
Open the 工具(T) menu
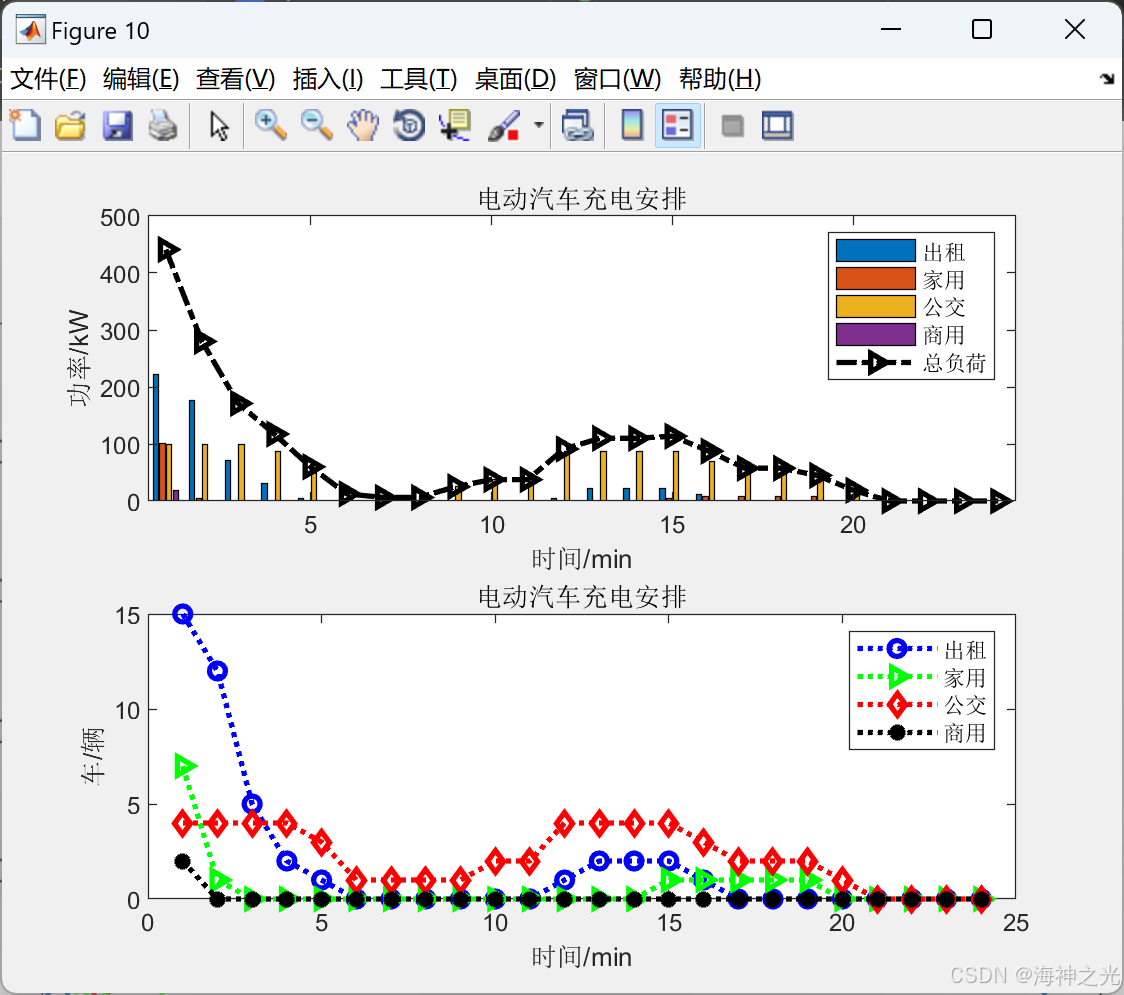pyautogui.click(x=419, y=79)
